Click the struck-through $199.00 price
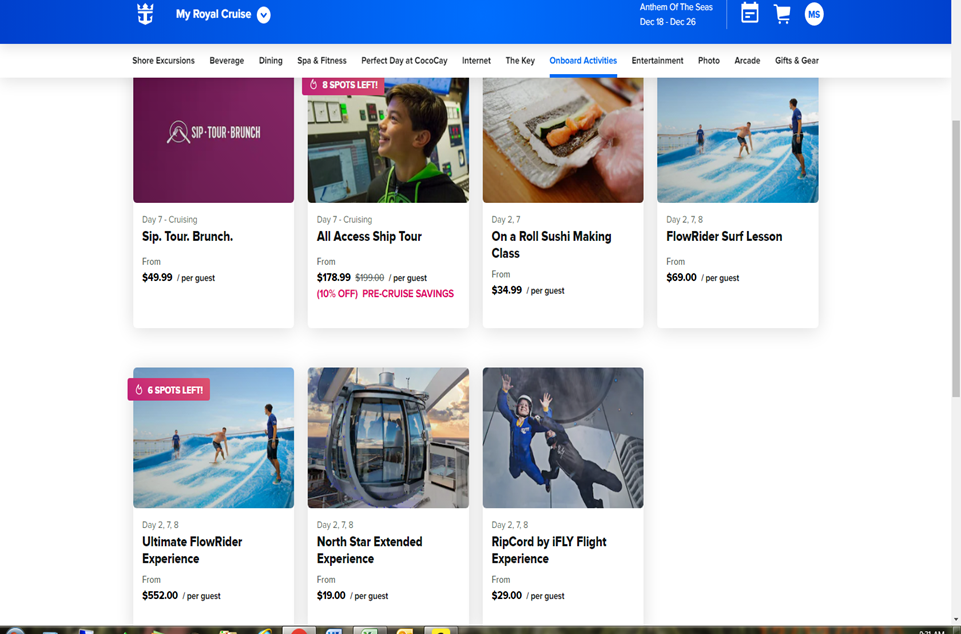Viewport: 961px width, 634px height. (x=370, y=278)
